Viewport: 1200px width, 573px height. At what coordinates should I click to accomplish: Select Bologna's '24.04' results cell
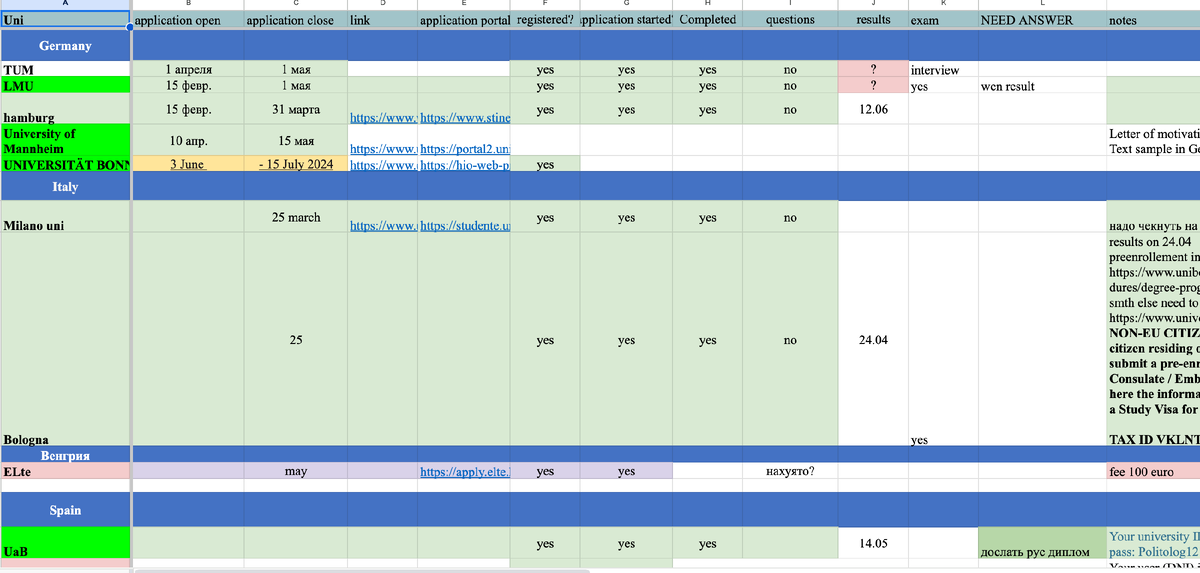pyautogui.click(x=873, y=340)
